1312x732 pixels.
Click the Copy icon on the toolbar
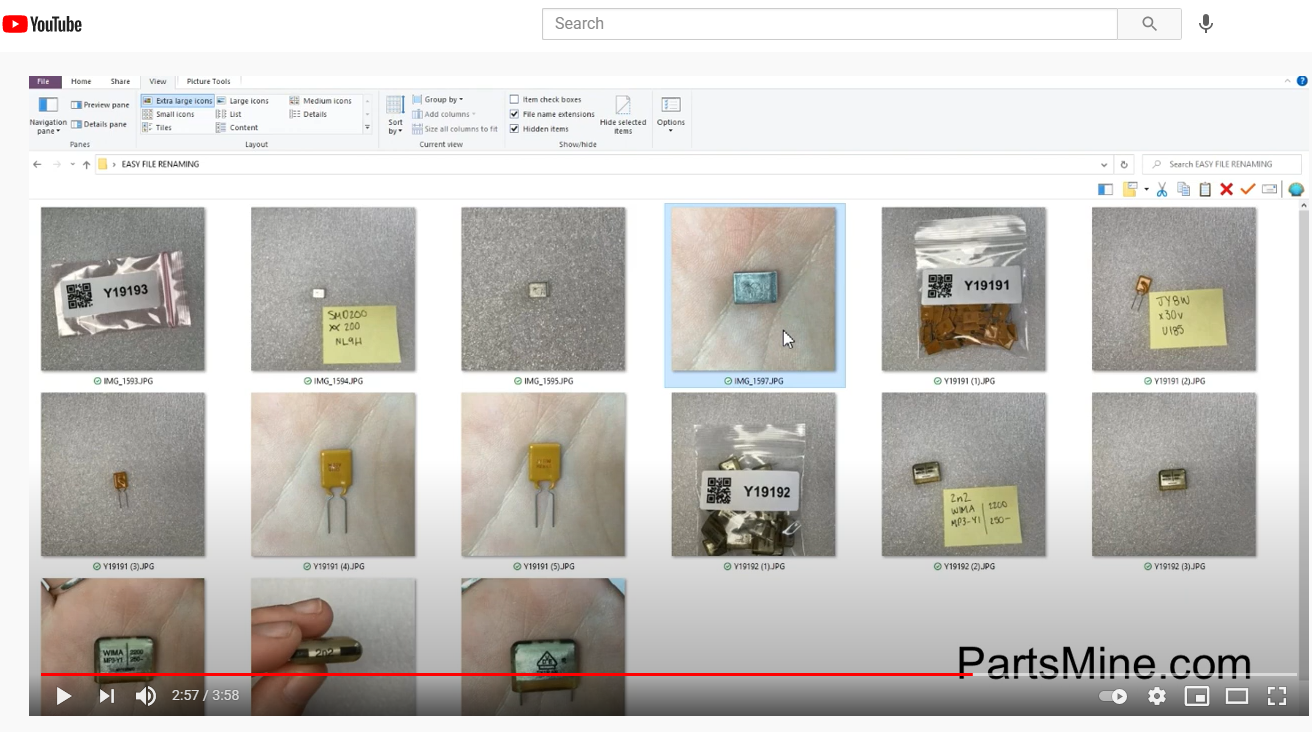(1183, 189)
